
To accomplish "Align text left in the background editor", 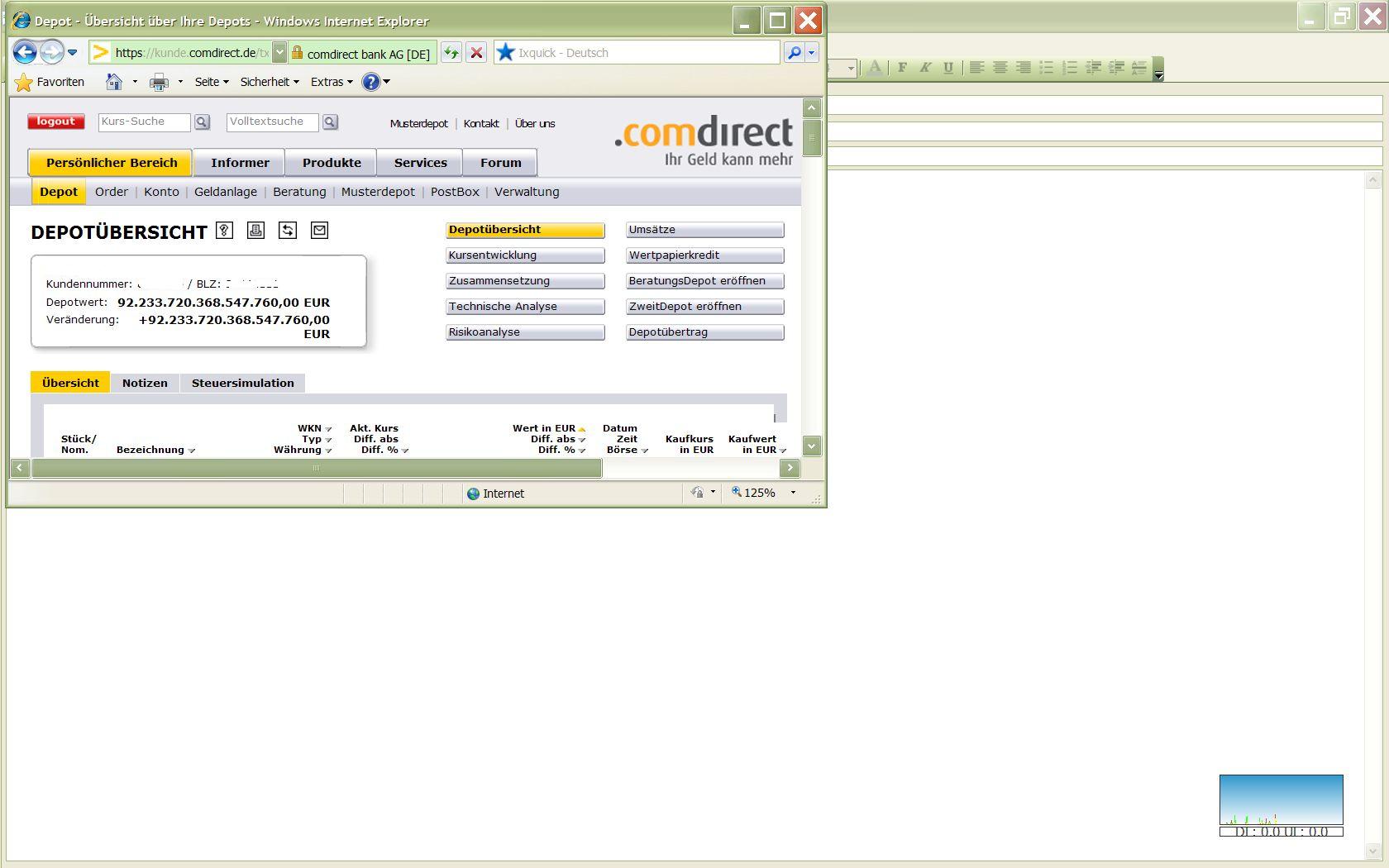I will coord(976,68).
